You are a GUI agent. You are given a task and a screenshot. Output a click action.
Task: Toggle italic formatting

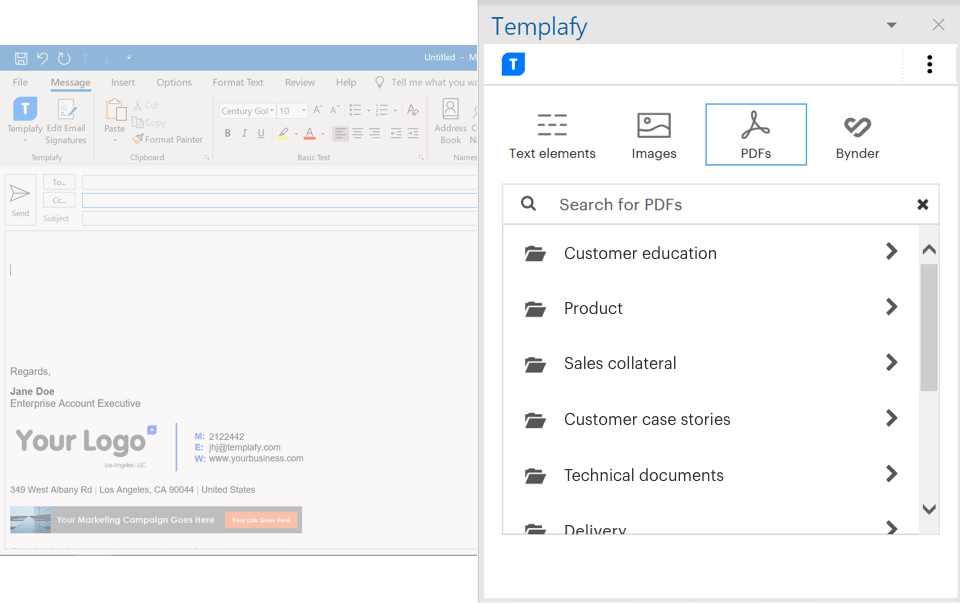244,133
